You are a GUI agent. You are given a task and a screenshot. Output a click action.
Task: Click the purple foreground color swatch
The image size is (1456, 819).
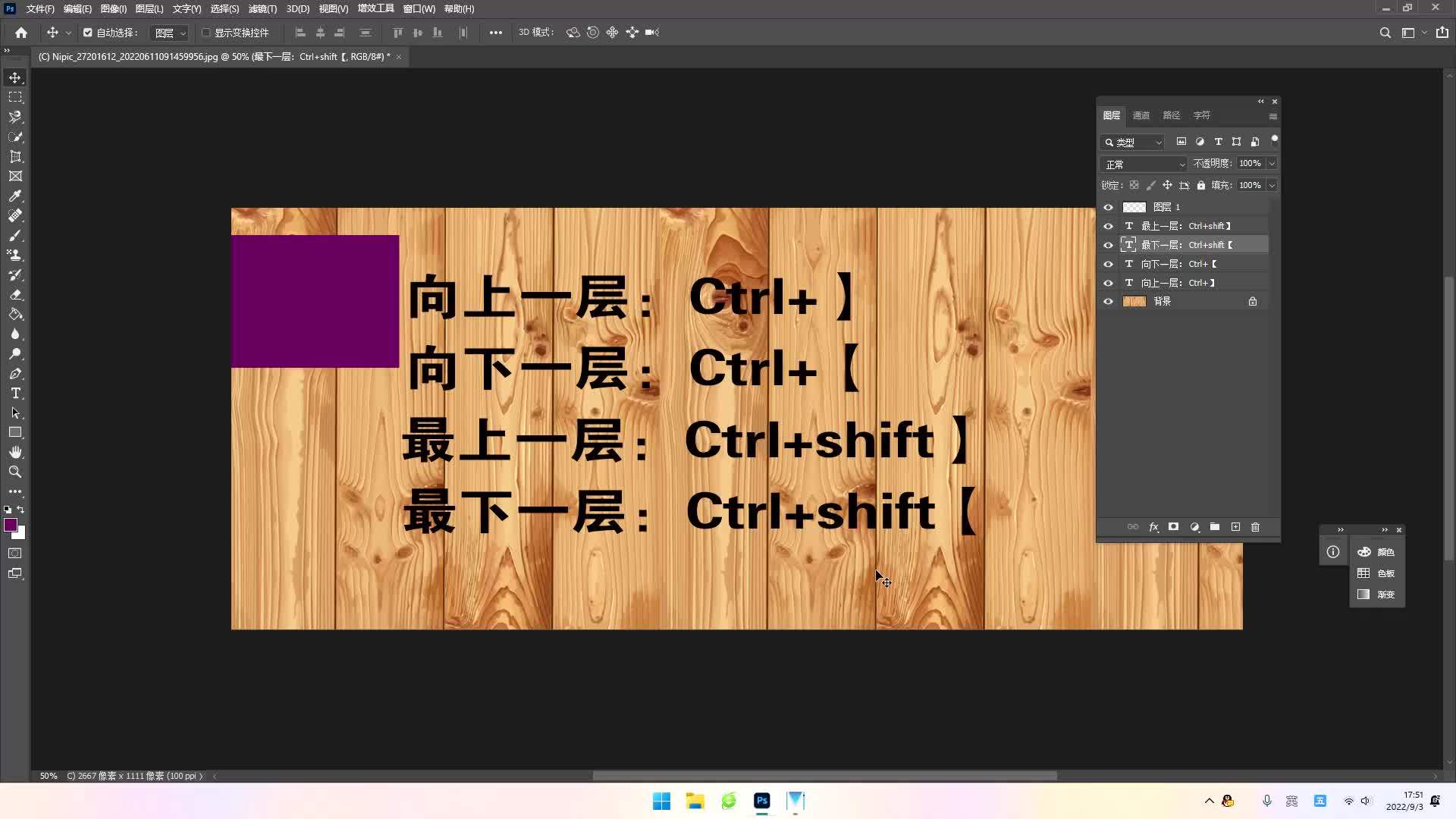click(11, 525)
